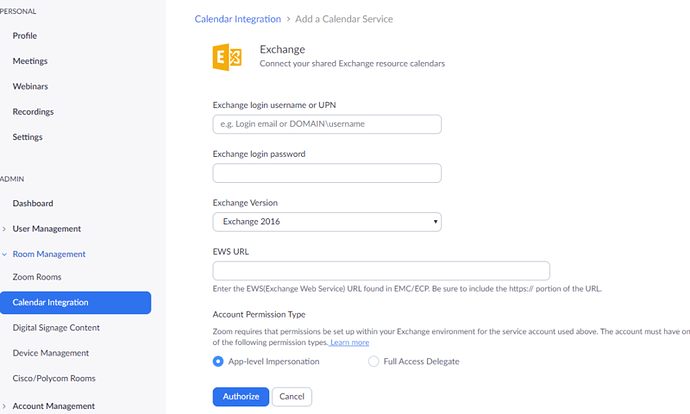Open Profile in the sidebar
The height and width of the screenshot is (414, 690).
coord(25,36)
